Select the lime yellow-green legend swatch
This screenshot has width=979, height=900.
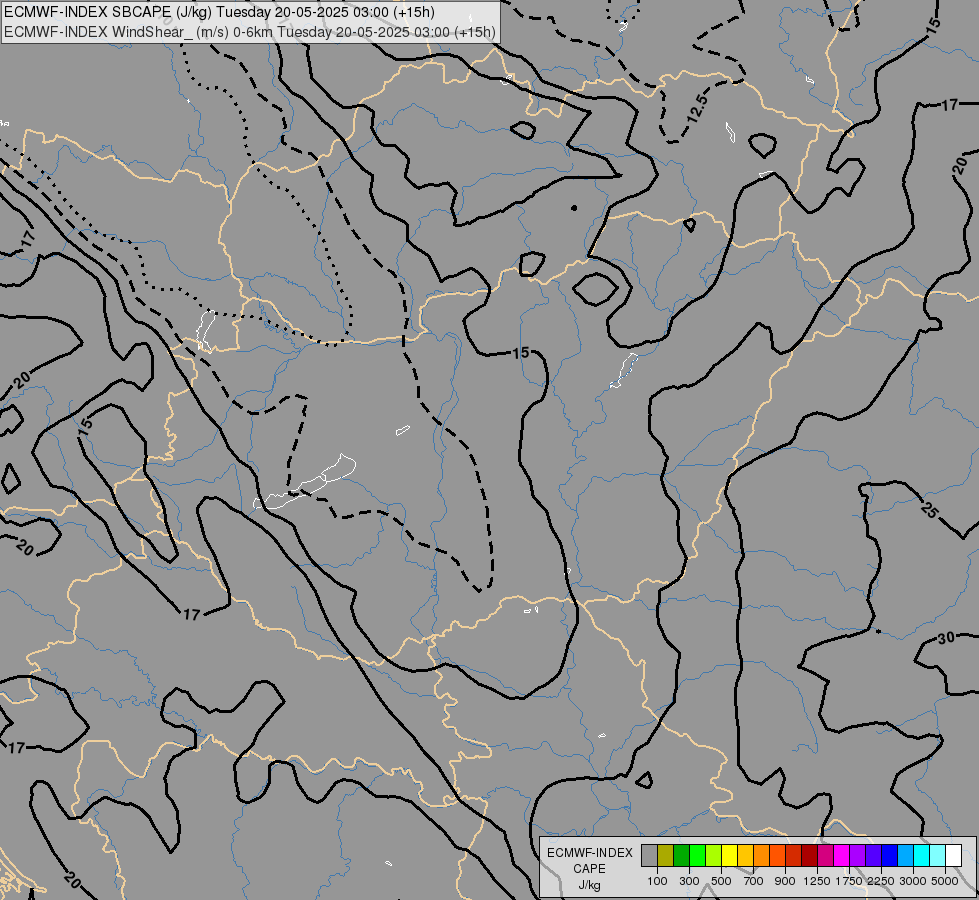(714, 856)
